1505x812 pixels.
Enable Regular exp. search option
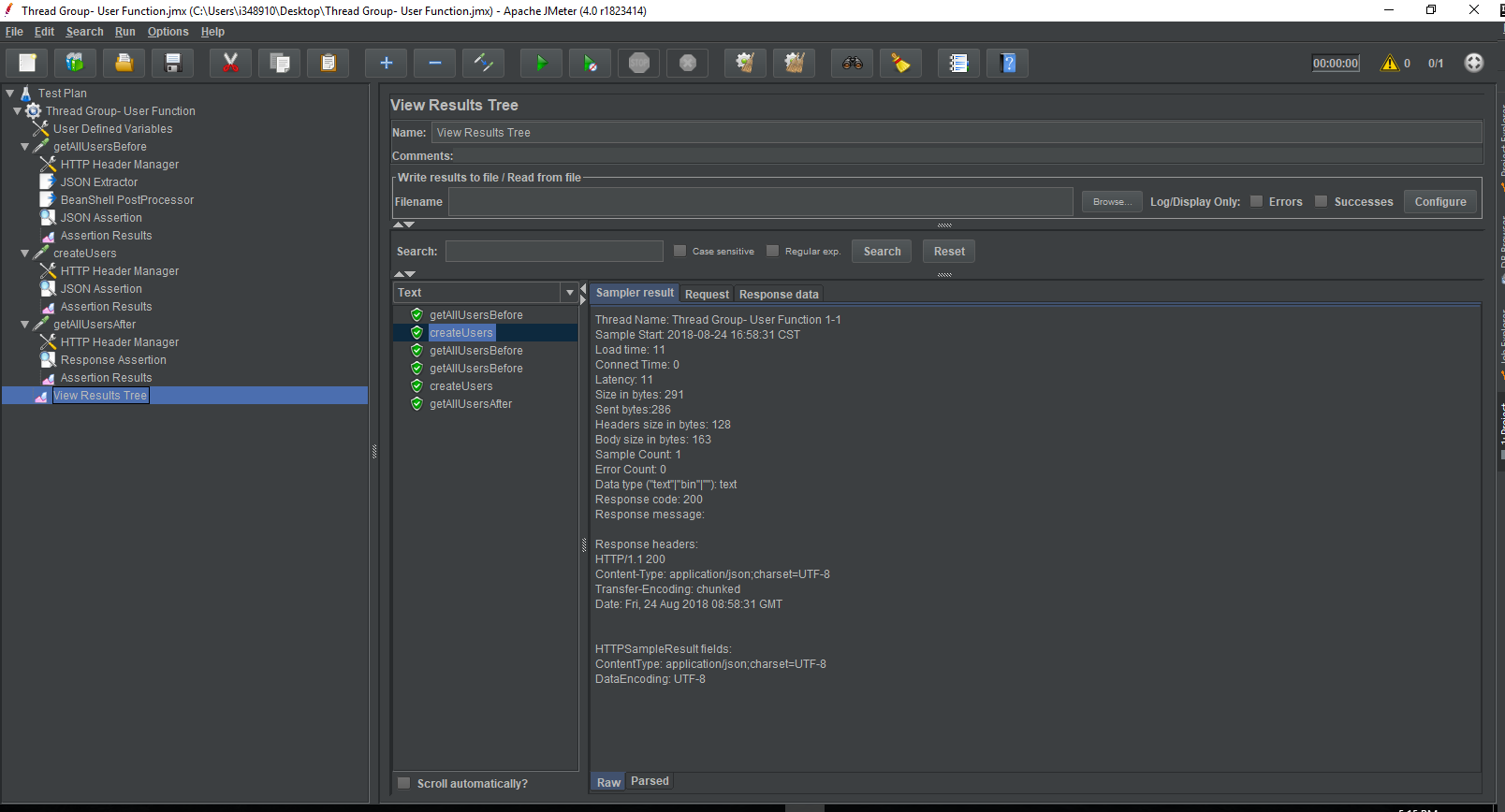tap(773, 251)
